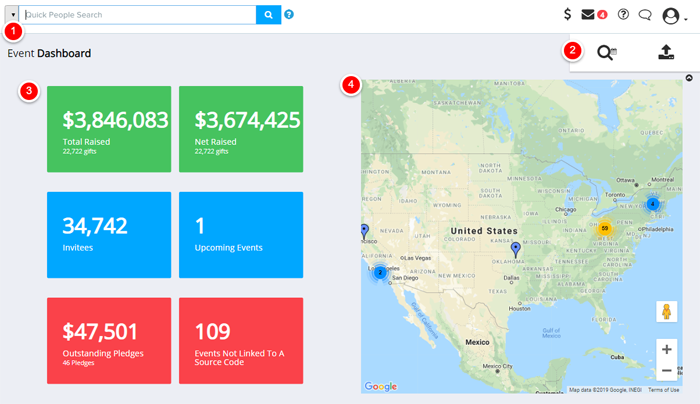Click the Google logo on the map
Screen dimensions: 700x404
pyautogui.click(x=380, y=386)
